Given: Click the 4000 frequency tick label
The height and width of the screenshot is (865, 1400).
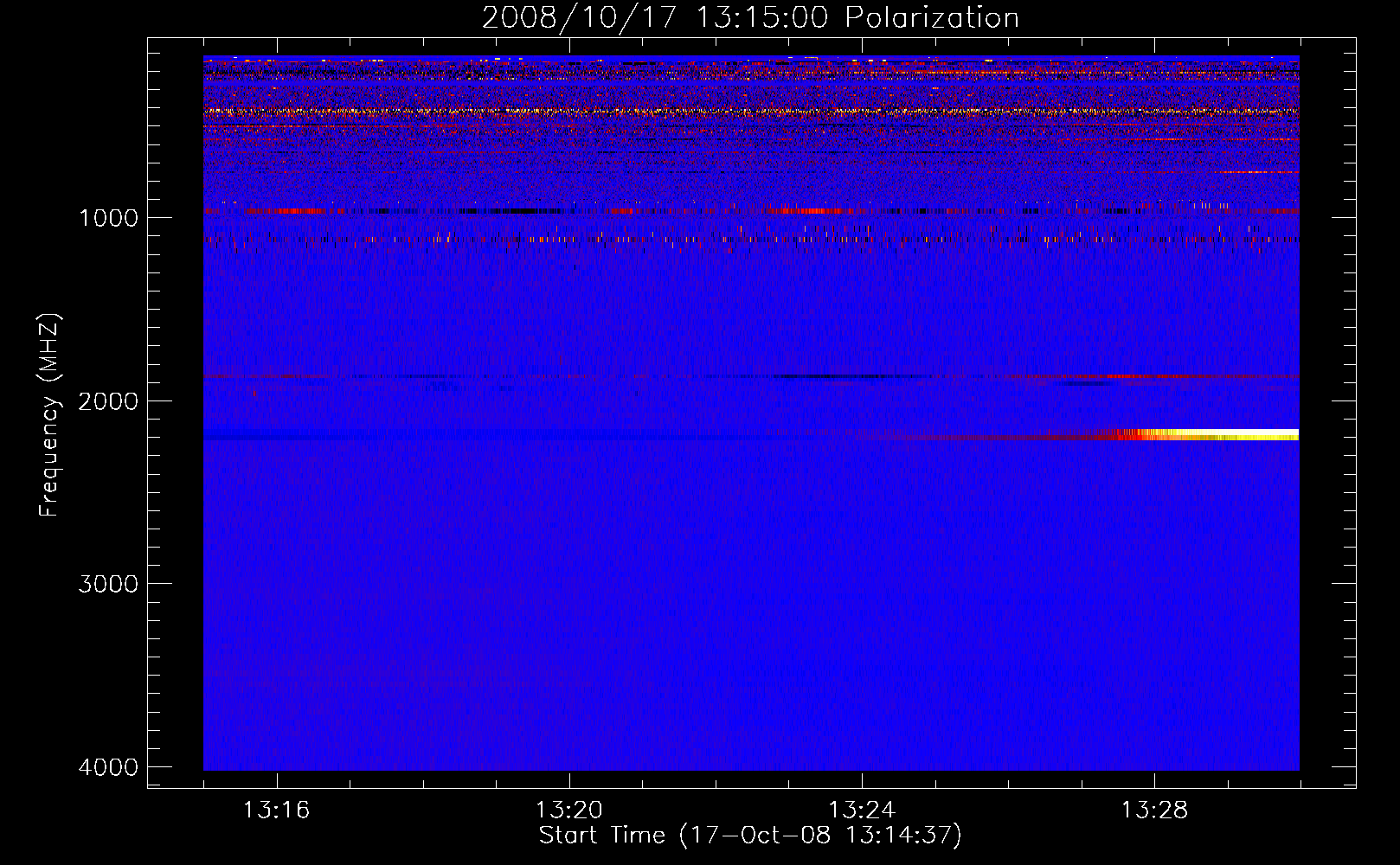Looking at the screenshot, I should pyautogui.click(x=108, y=767).
